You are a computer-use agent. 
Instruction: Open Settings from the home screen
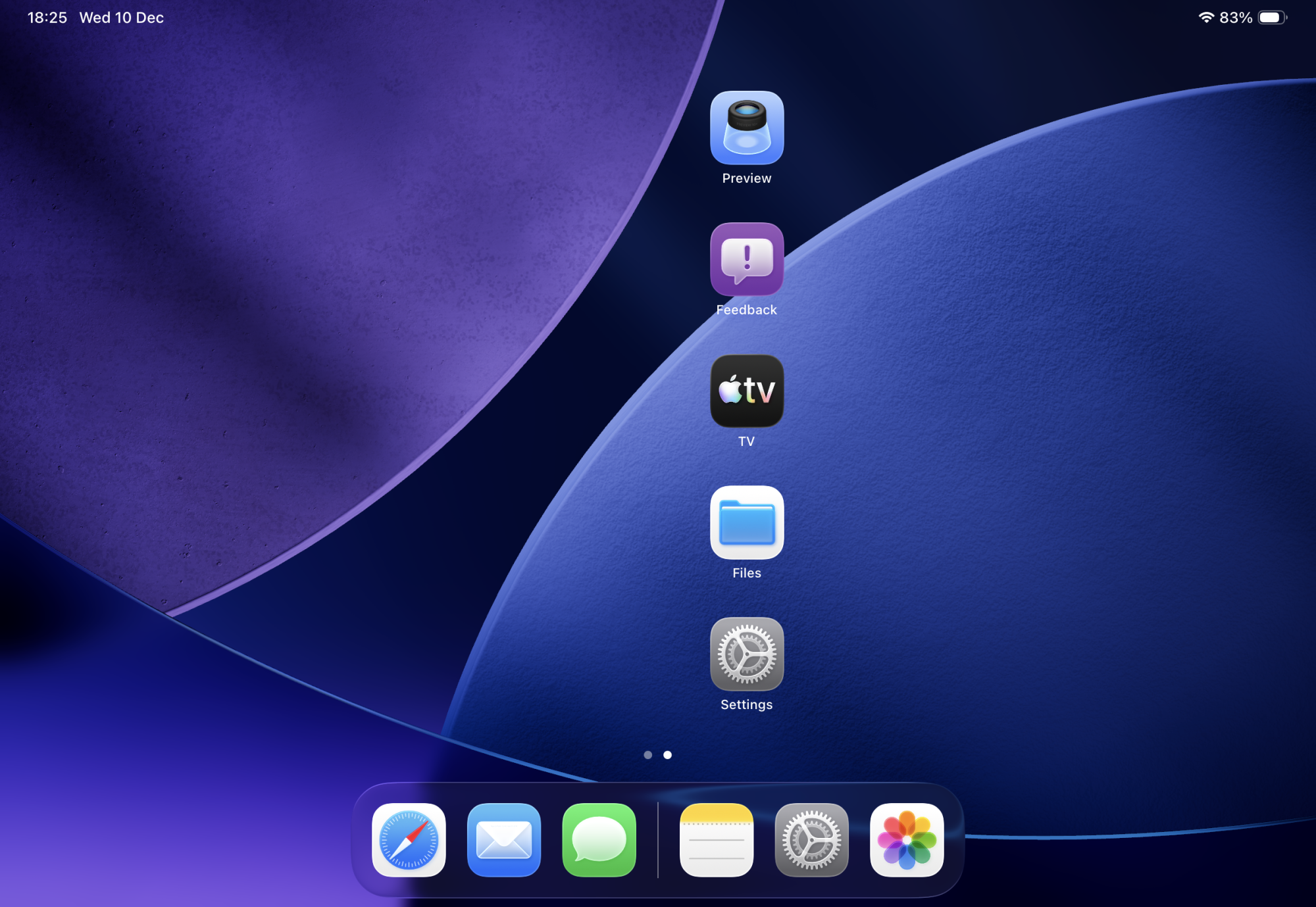(746, 654)
